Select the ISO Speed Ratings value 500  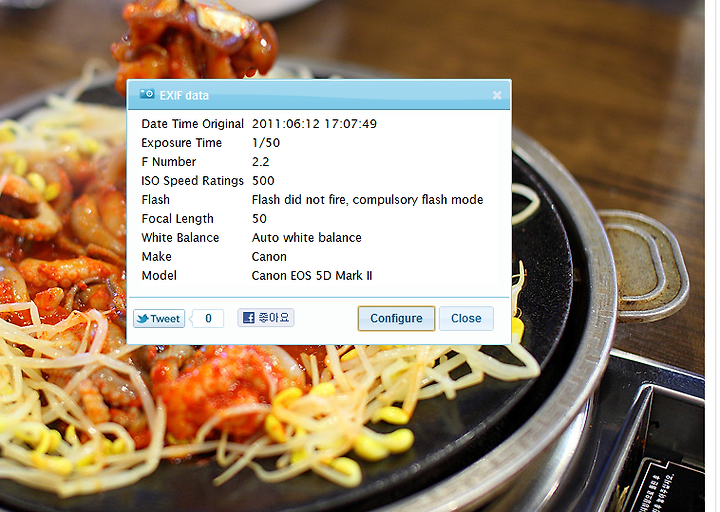[263, 180]
